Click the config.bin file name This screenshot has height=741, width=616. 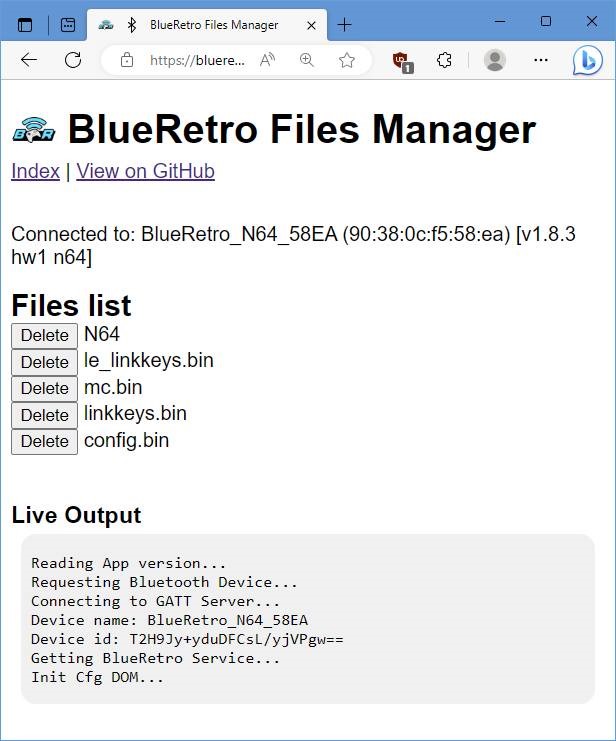click(x=126, y=440)
